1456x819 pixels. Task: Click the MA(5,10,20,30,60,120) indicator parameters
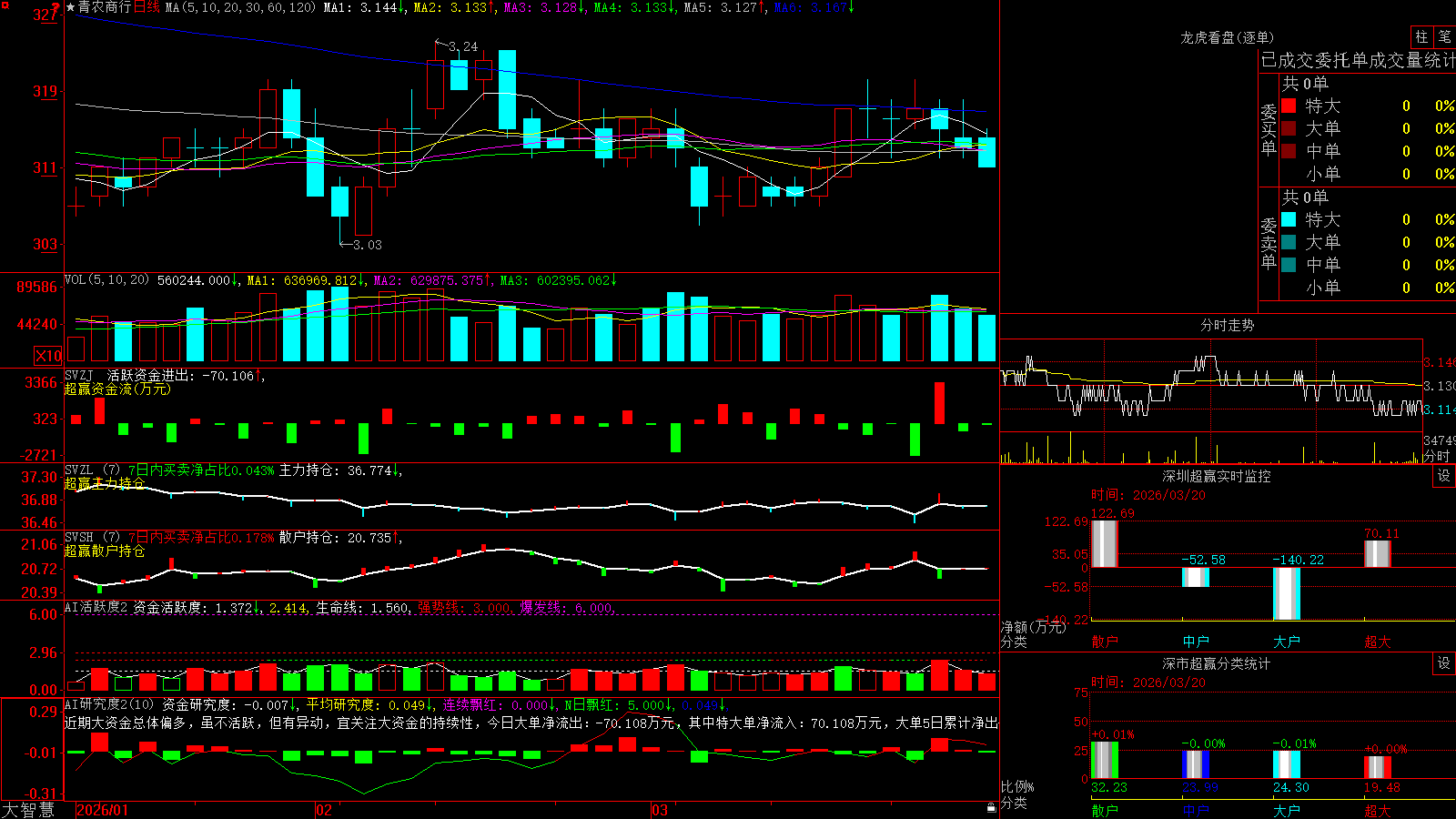[240, 7]
